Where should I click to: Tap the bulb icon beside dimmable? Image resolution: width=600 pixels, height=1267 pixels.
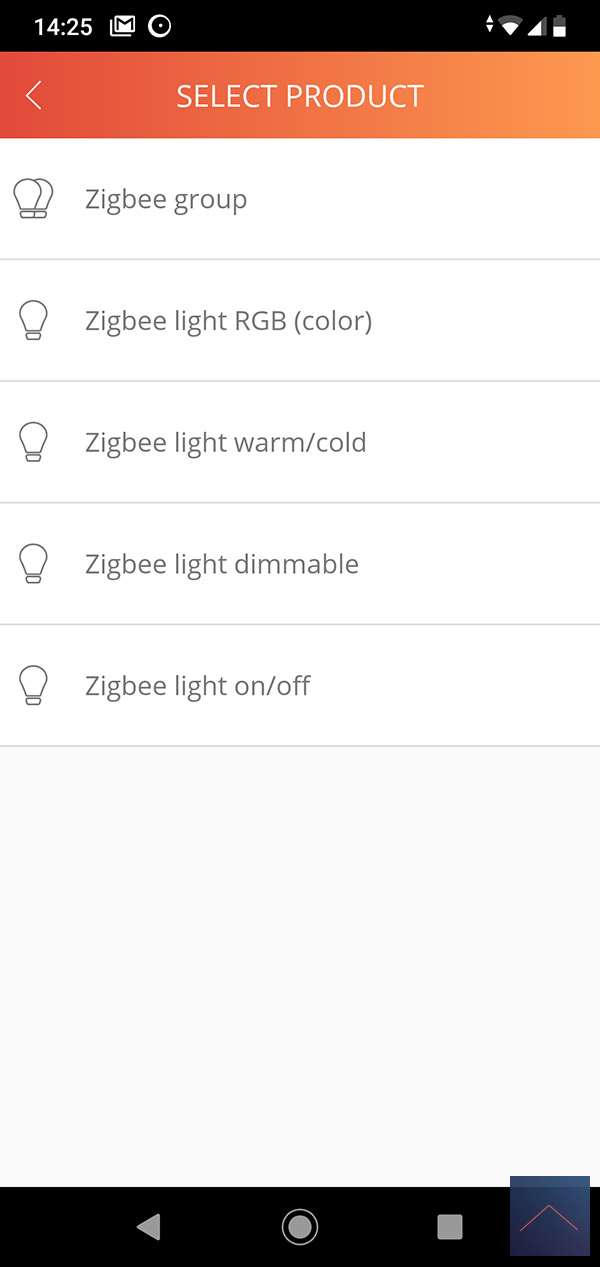[x=33, y=564]
